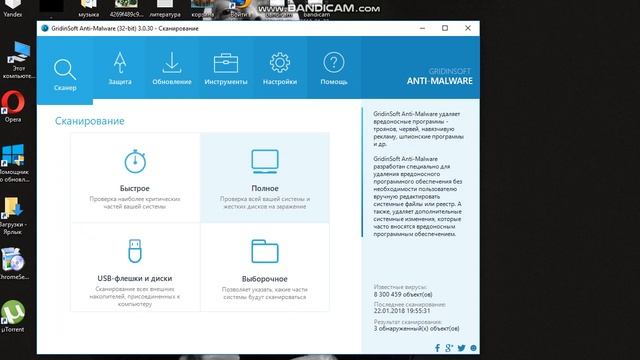The height and width of the screenshot is (360, 640).
Task: Switch to the Защита tab
Action: [120, 68]
